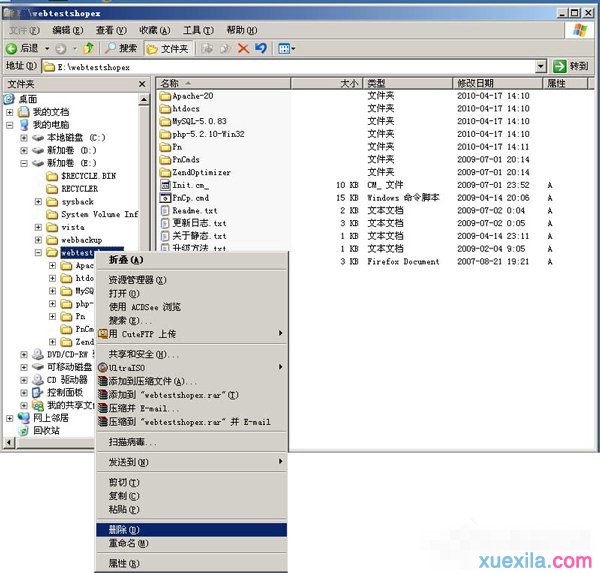The image size is (600, 573).
Task: Click Apache-20 folder icon in file list
Action: 165,96
